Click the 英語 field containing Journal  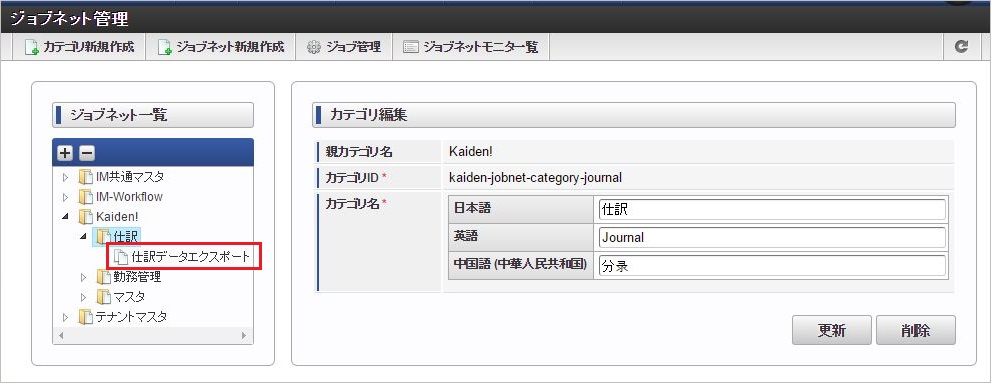click(772, 238)
